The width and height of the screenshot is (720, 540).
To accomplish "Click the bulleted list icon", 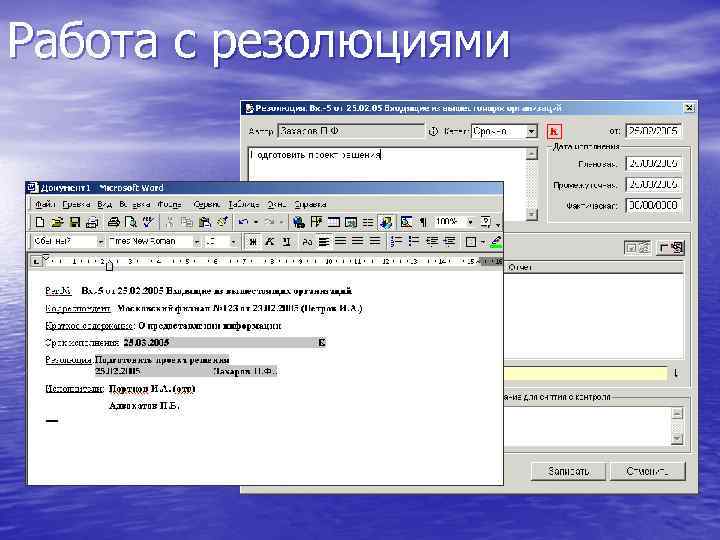I will [x=413, y=242].
